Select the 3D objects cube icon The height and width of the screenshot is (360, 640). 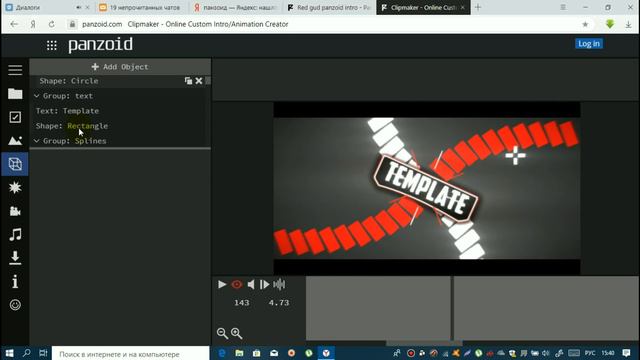click(x=15, y=164)
